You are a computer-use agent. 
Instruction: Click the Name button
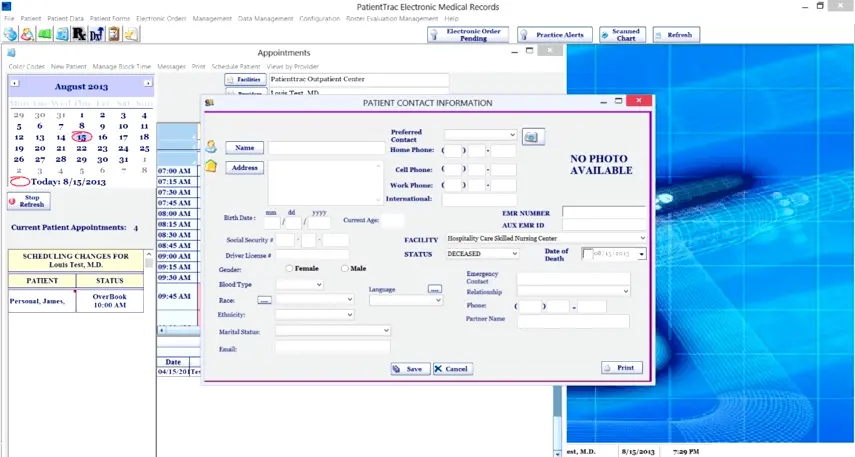244,148
